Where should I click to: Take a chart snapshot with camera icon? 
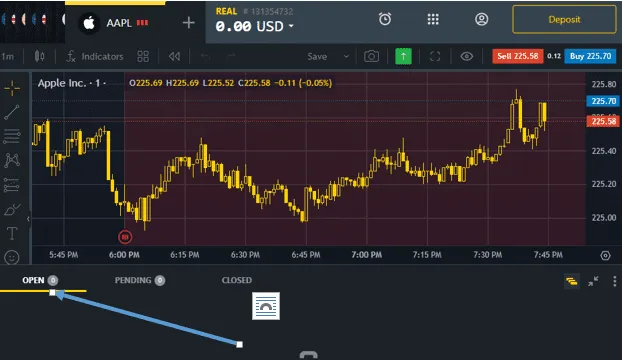click(x=371, y=56)
